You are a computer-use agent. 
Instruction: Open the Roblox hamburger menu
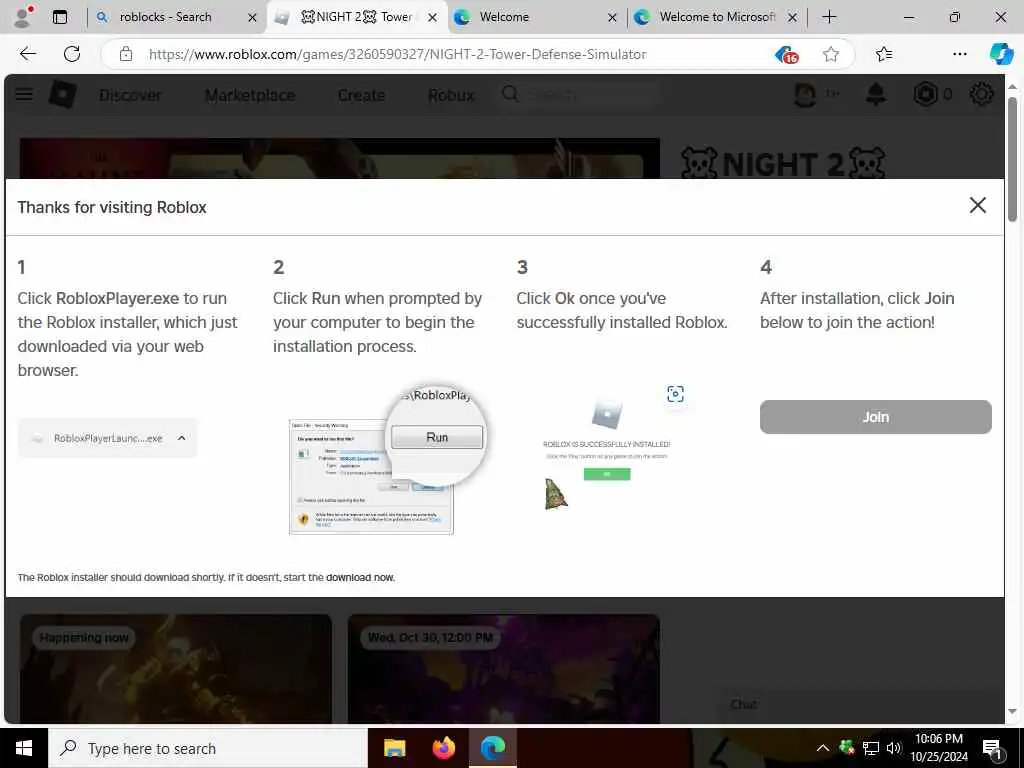24,95
